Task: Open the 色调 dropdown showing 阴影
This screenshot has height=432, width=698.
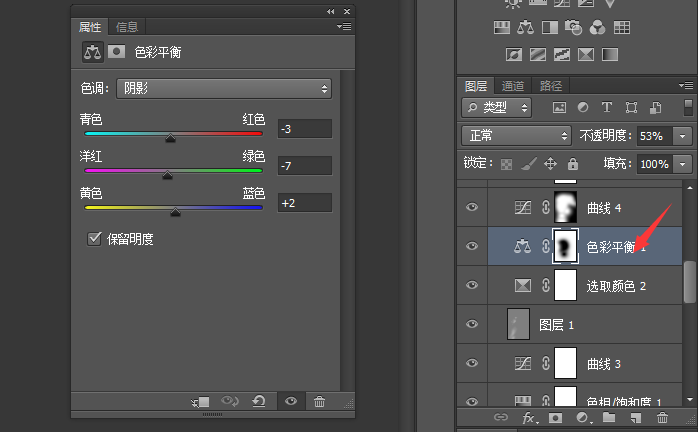Action: coord(224,88)
